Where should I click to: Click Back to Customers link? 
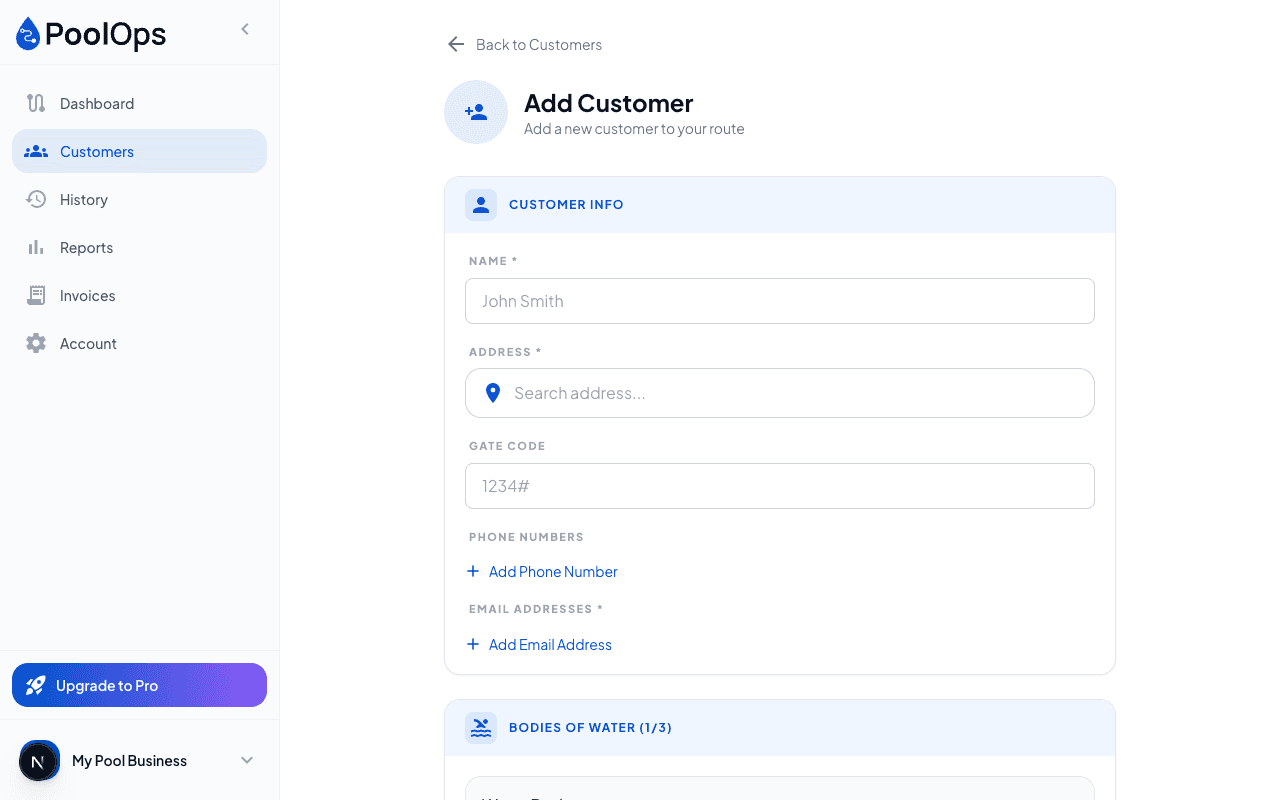pos(540,44)
